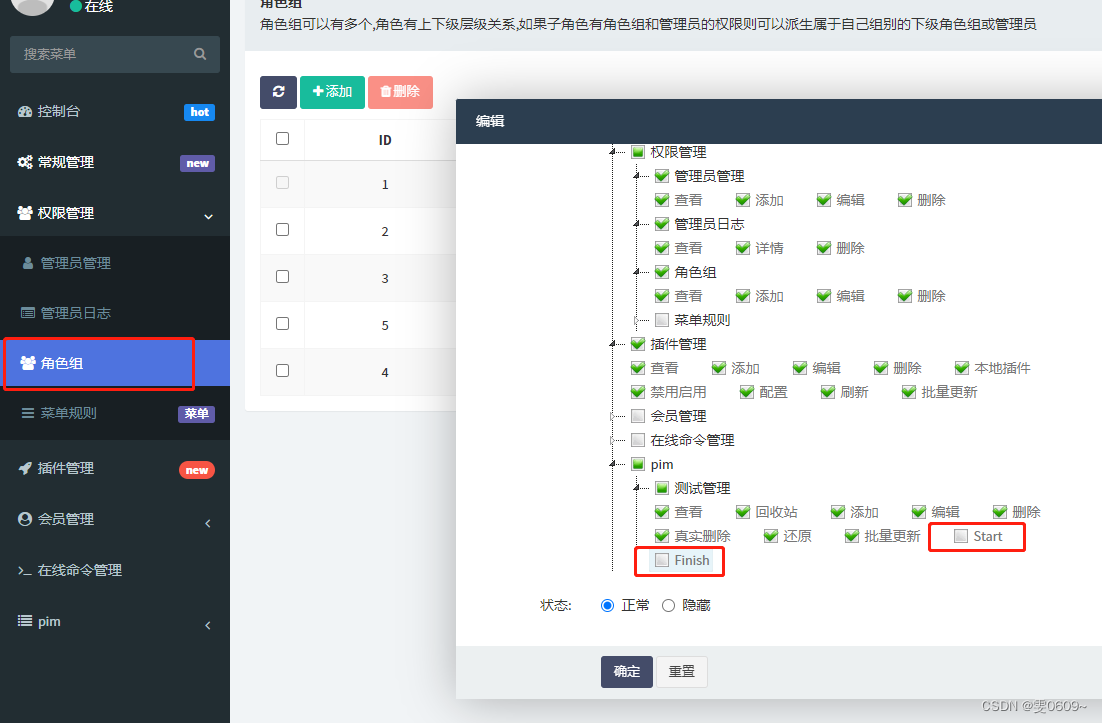The width and height of the screenshot is (1102, 723).
Task: Collapse the 角色组 tree node arrow
Action: (x=637, y=272)
